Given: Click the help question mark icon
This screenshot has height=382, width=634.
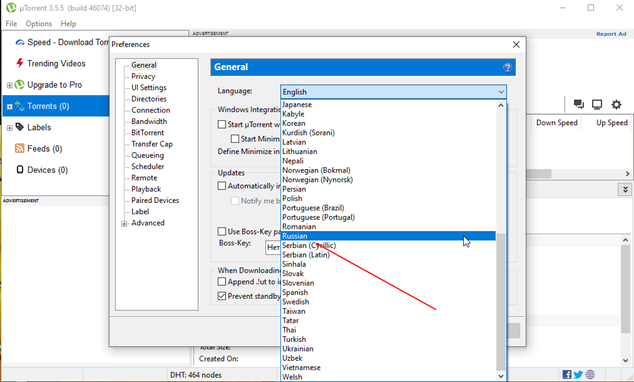Looking at the screenshot, I should (x=507, y=68).
